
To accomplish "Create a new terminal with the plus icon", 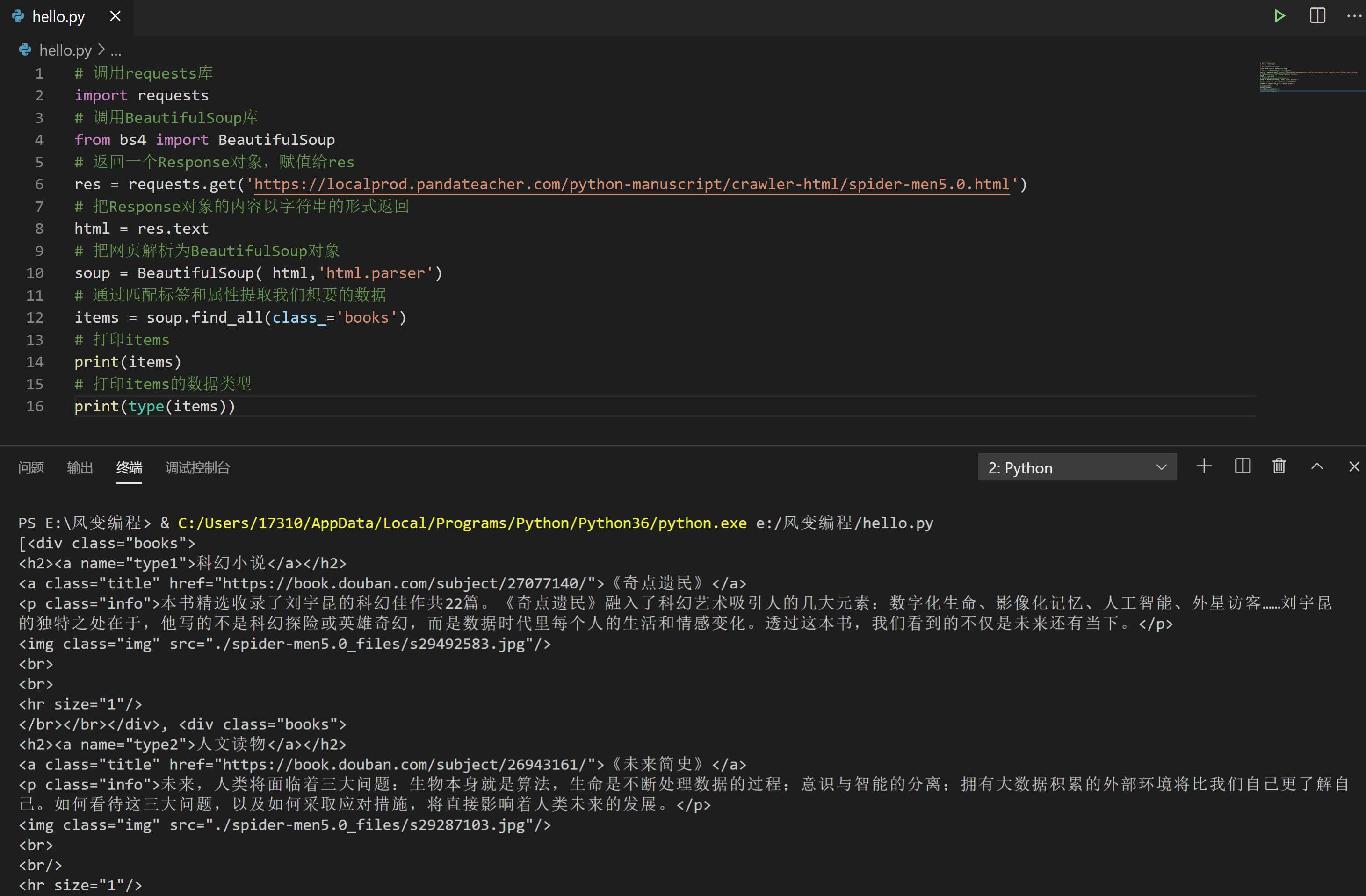I will [1204, 466].
